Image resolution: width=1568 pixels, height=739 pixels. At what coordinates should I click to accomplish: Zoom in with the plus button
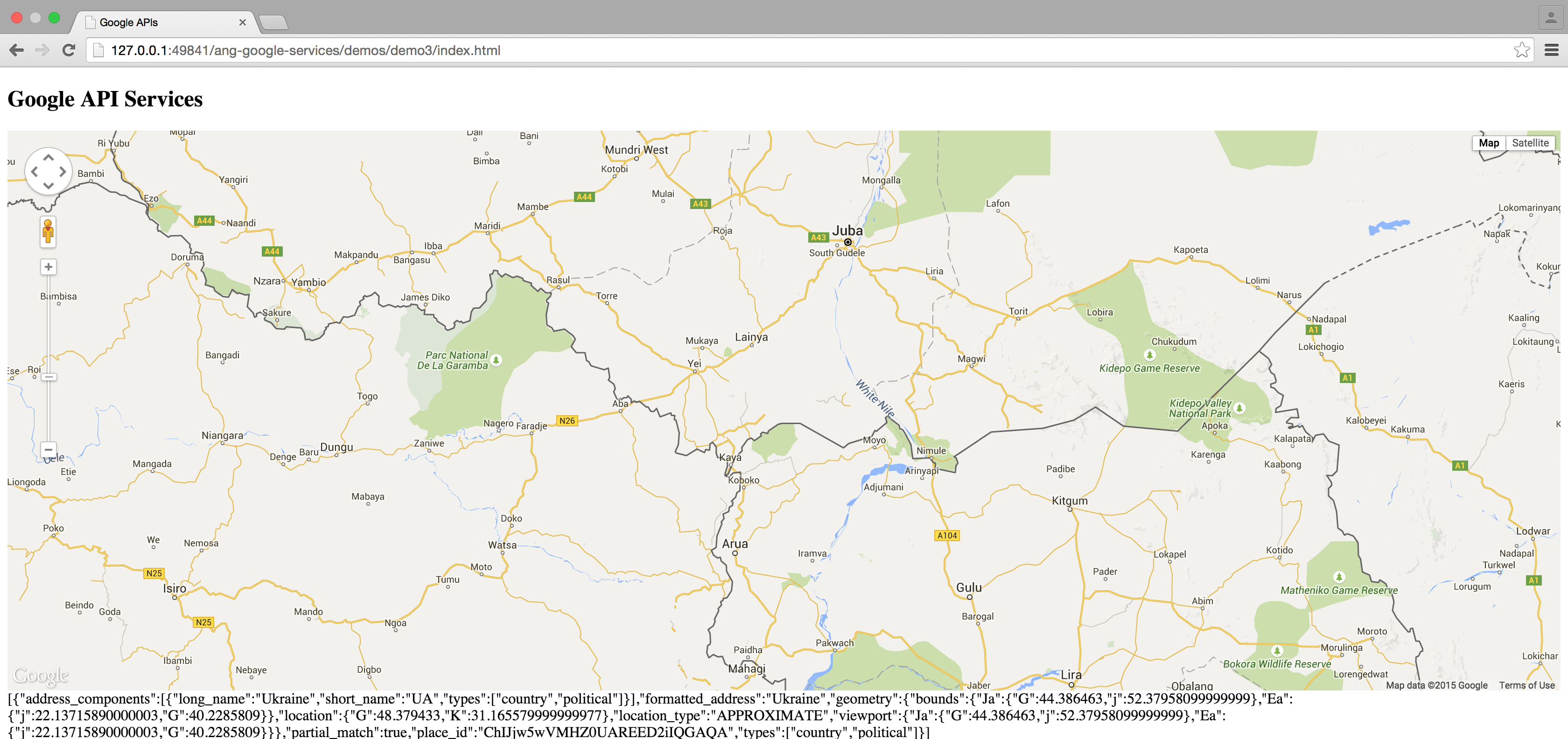pyautogui.click(x=48, y=266)
